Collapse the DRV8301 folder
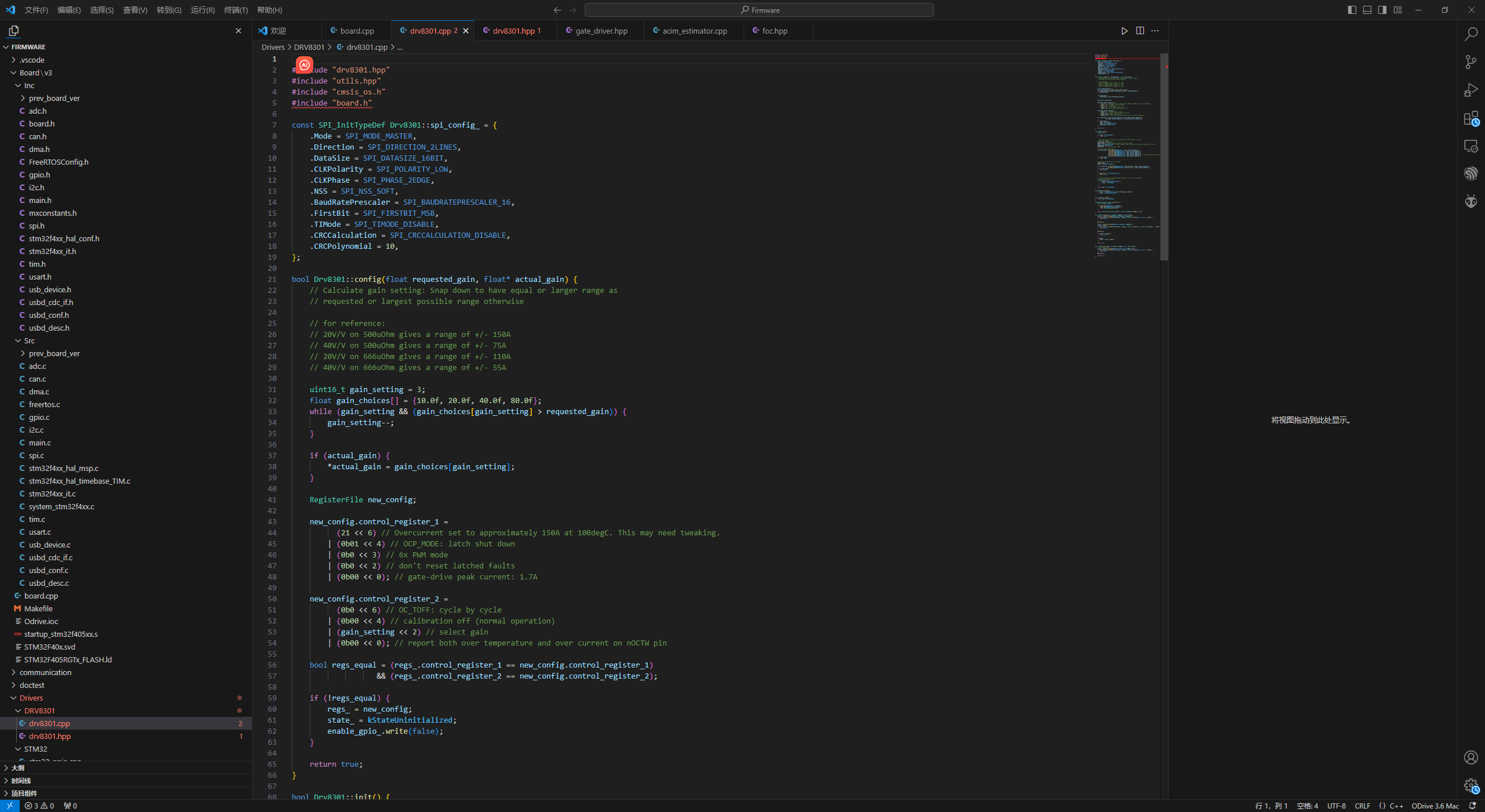The image size is (1485, 812). (x=126, y=710)
